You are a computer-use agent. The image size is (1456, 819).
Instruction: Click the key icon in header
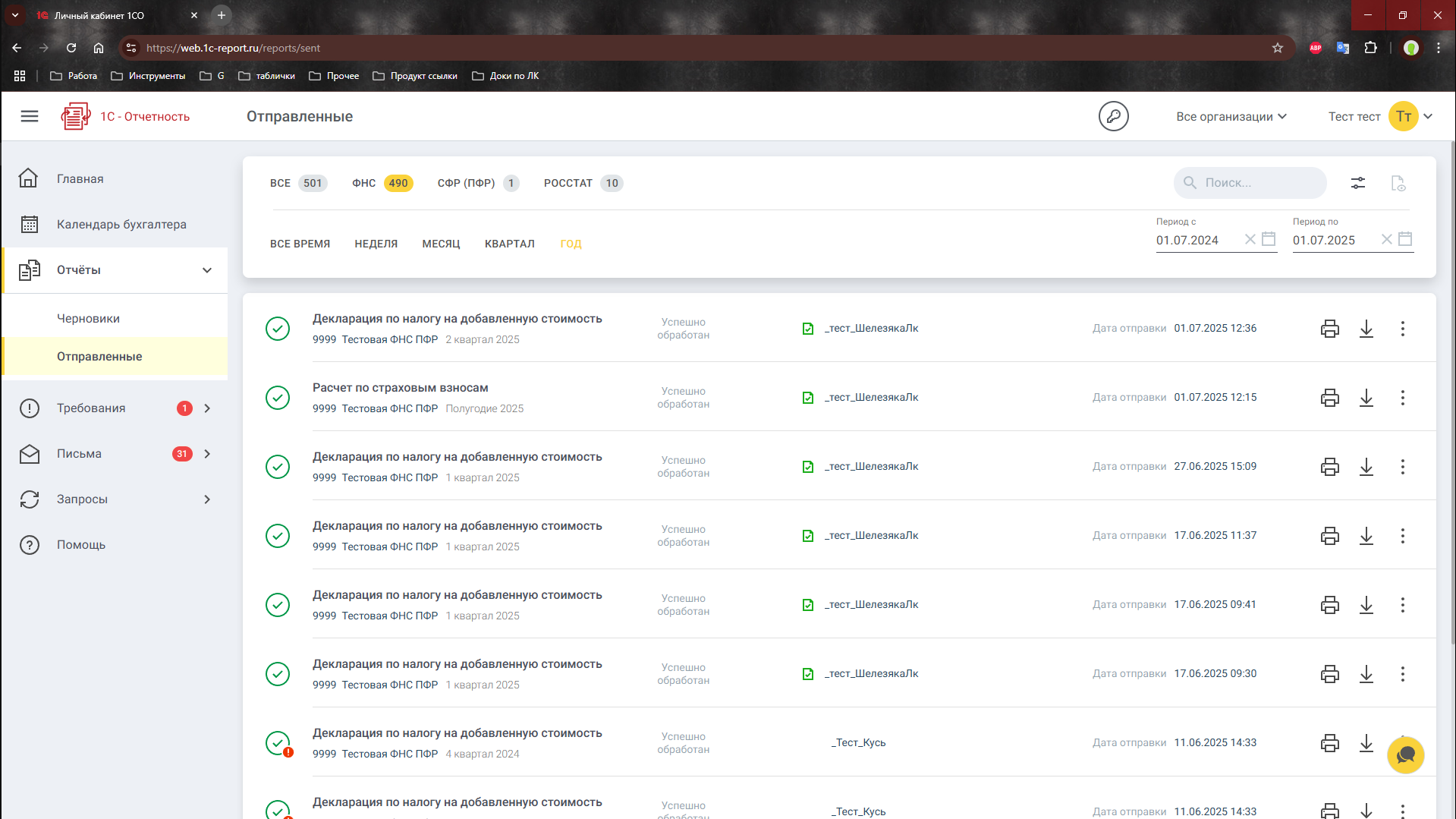tap(1113, 116)
